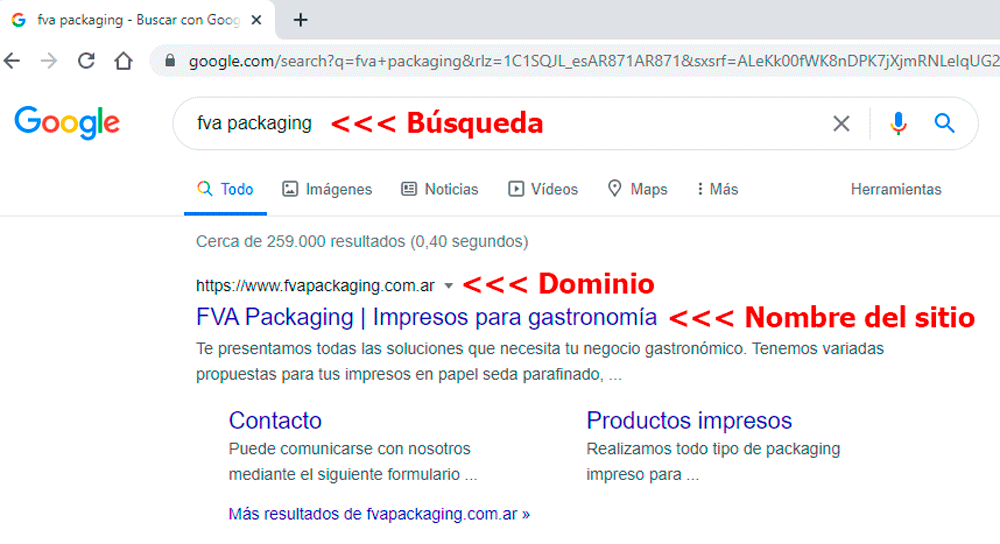
Task: Switch to Vídeos tab
Action: click(543, 189)
